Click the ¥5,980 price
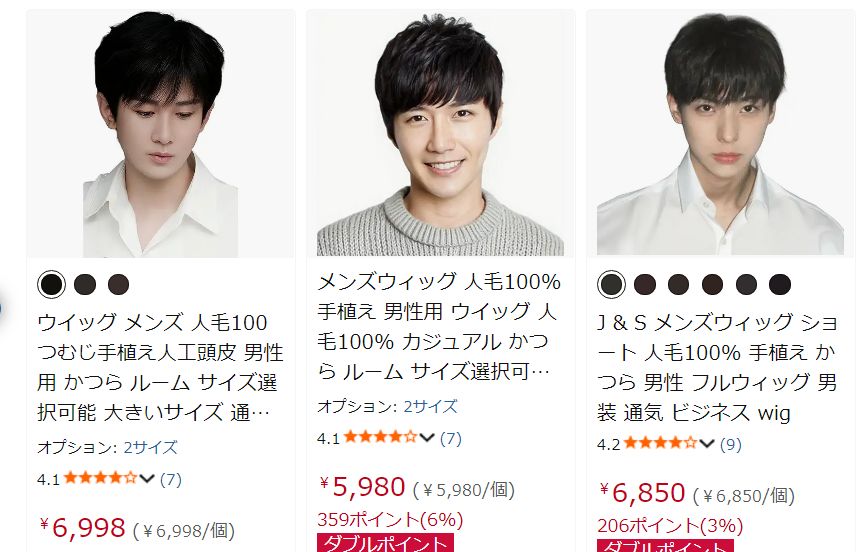867x552 pixels. (363, 487)
